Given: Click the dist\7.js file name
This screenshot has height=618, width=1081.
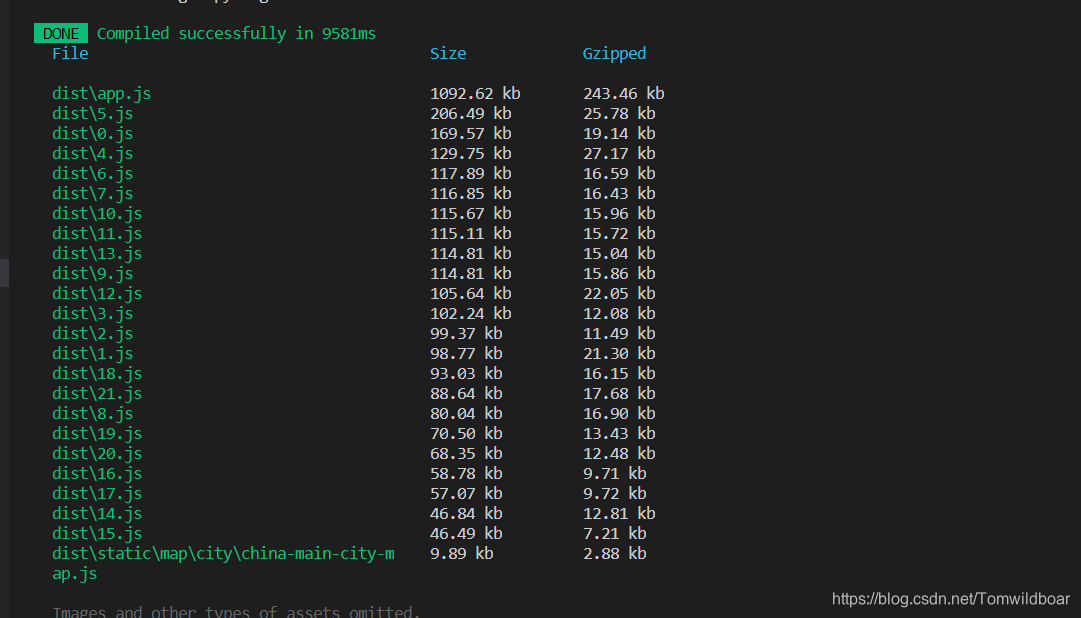Looking at the screenshot, I should [92, 193].
